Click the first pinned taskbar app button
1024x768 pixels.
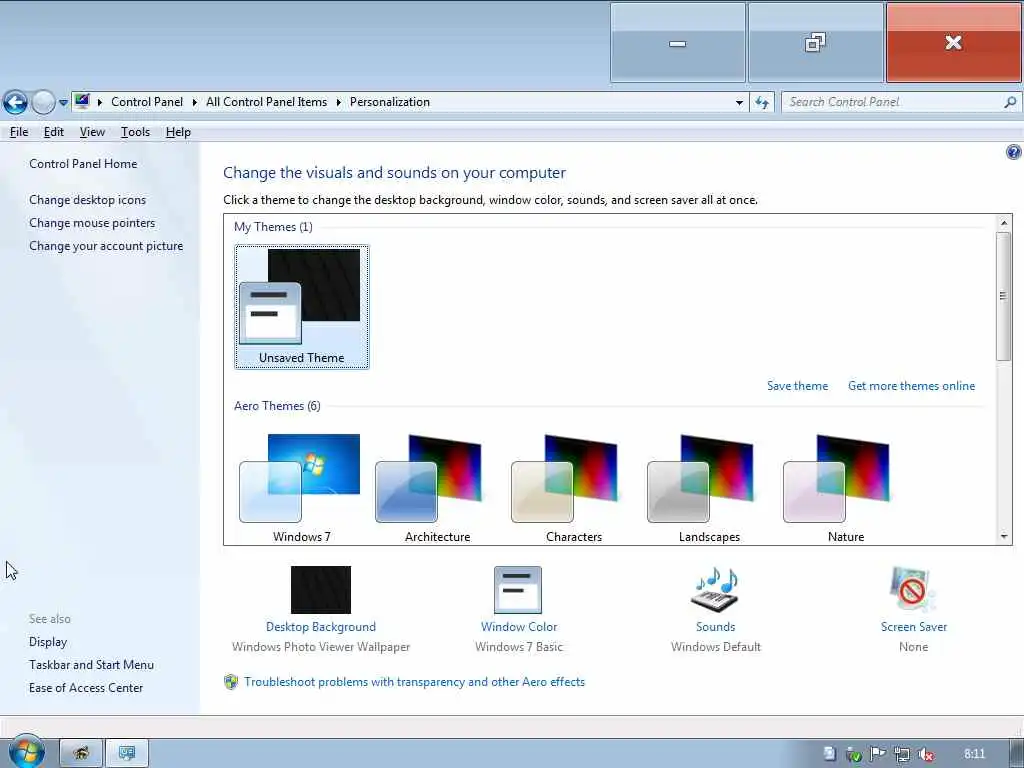pyautogui.click(x=81, y=753)
